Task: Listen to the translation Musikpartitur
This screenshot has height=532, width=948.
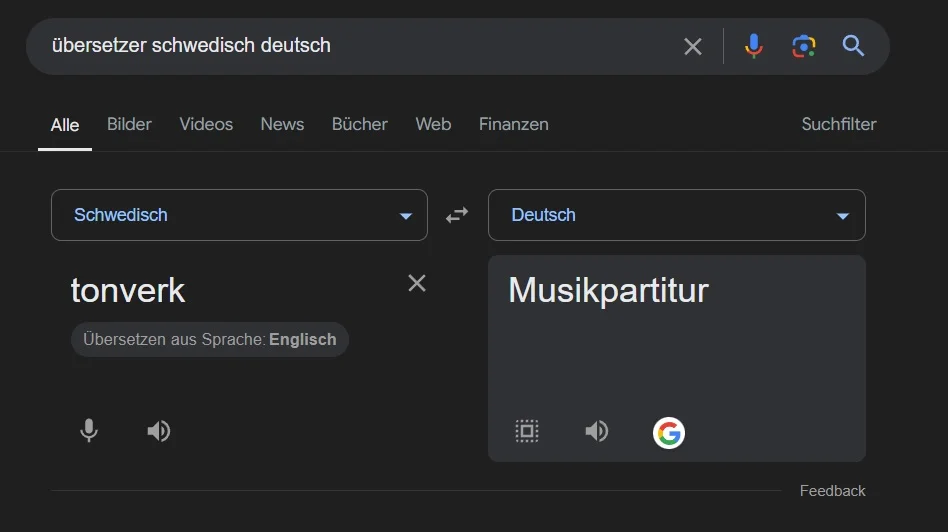Action: pyautogui.click(x=596, y=431)
